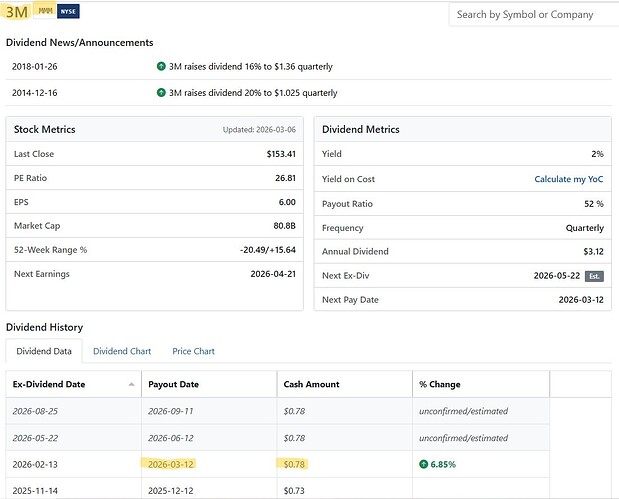Focus the Search by Symbol or Company field
Screen dimensions: 619x499
[534, 15]
